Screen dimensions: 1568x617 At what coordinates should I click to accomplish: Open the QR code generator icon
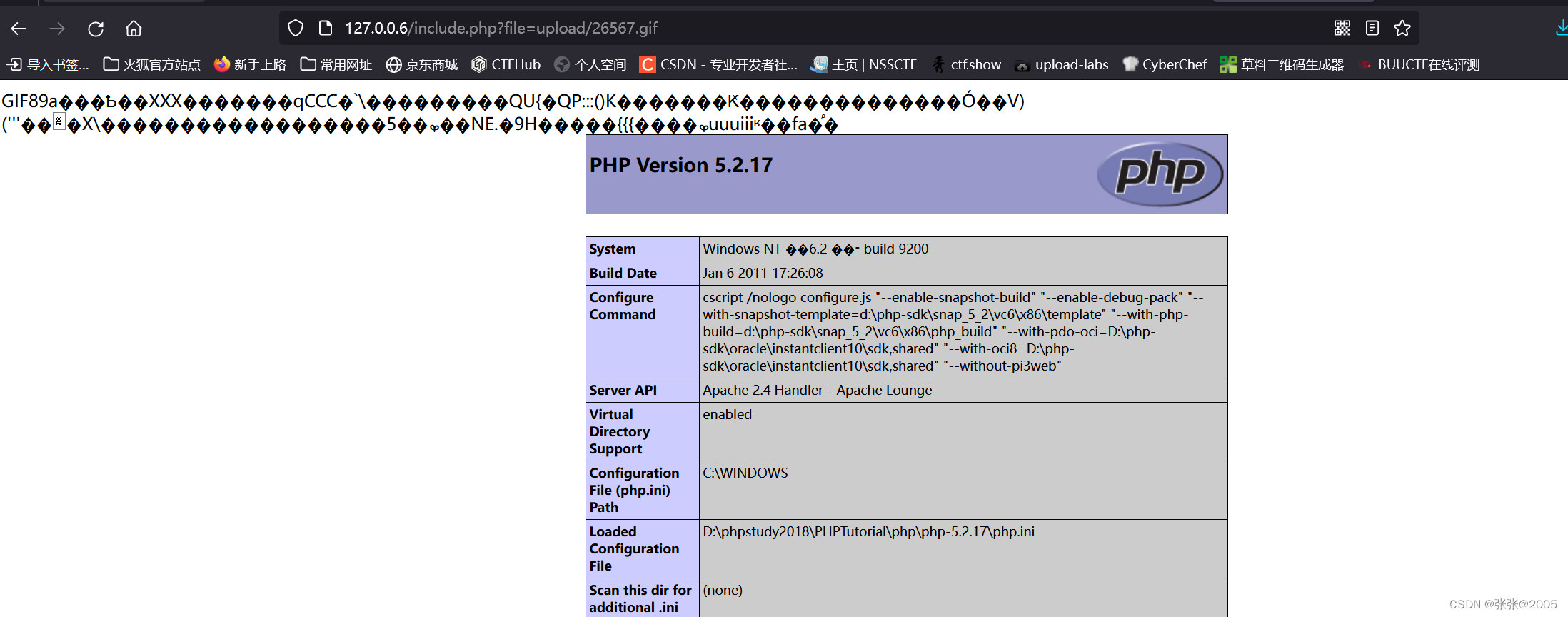point(1342,29)
